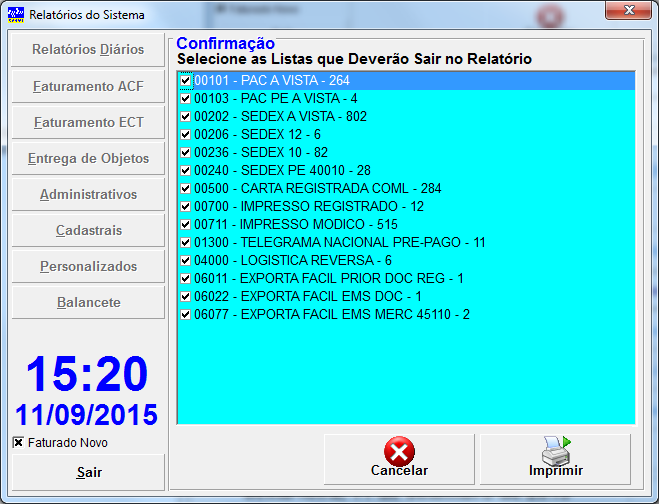Toggle 00206 - SEDEX 12 checkbox
The width and height of the screenshot is (659, 504).
tap(185, 135)
